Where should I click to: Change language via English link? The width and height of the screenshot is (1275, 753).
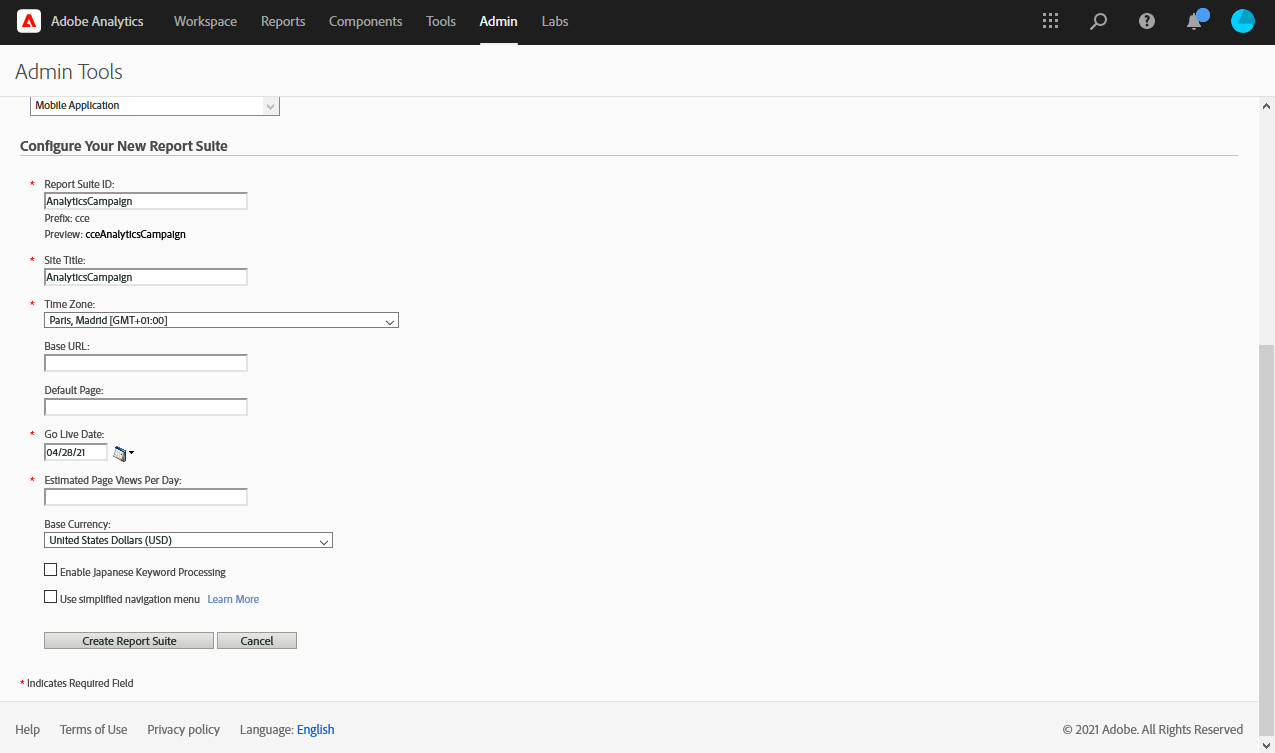click(316, 729)
